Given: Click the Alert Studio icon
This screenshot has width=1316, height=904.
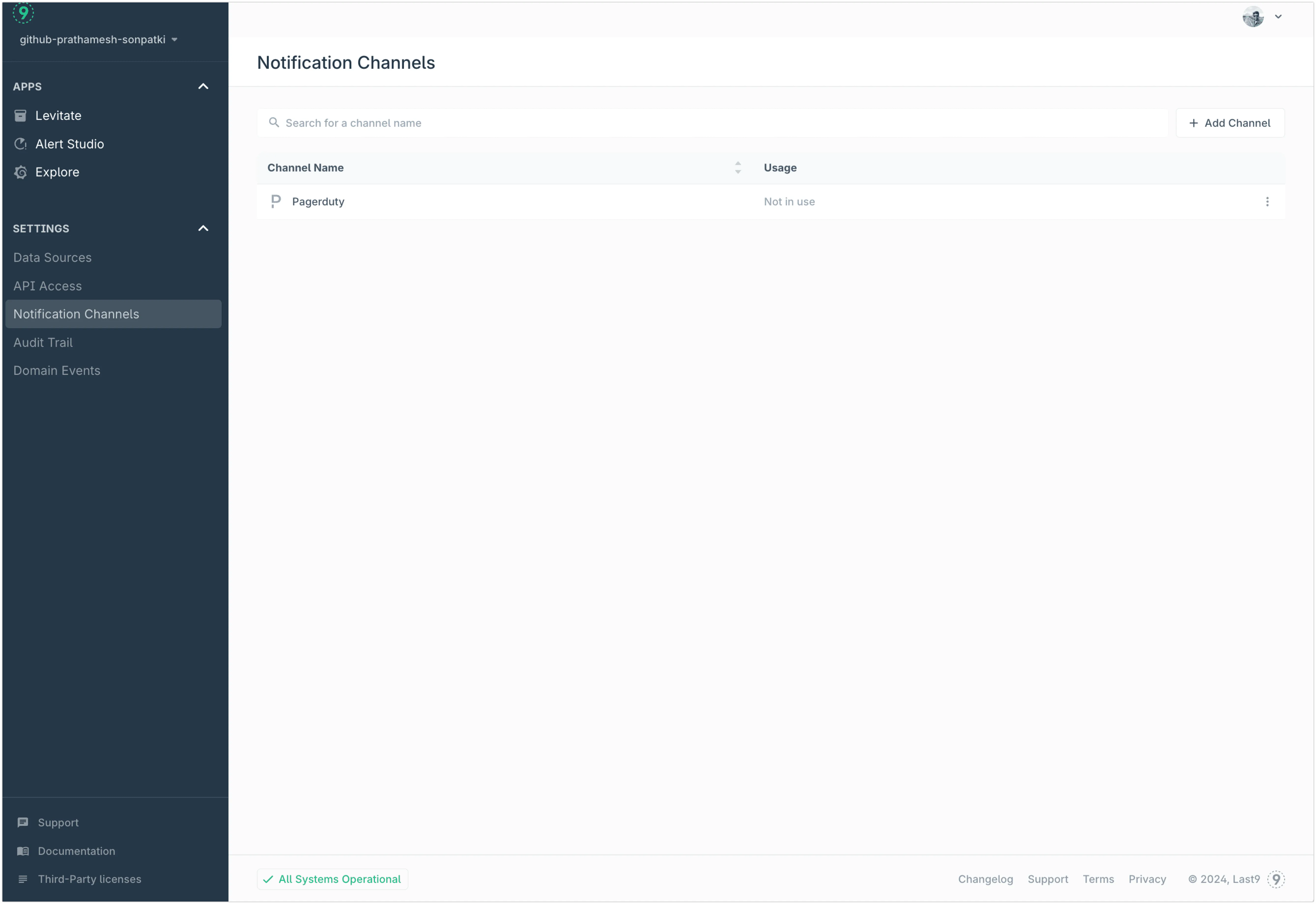Looking at the screenshot, I should click(x=20, y=144).
